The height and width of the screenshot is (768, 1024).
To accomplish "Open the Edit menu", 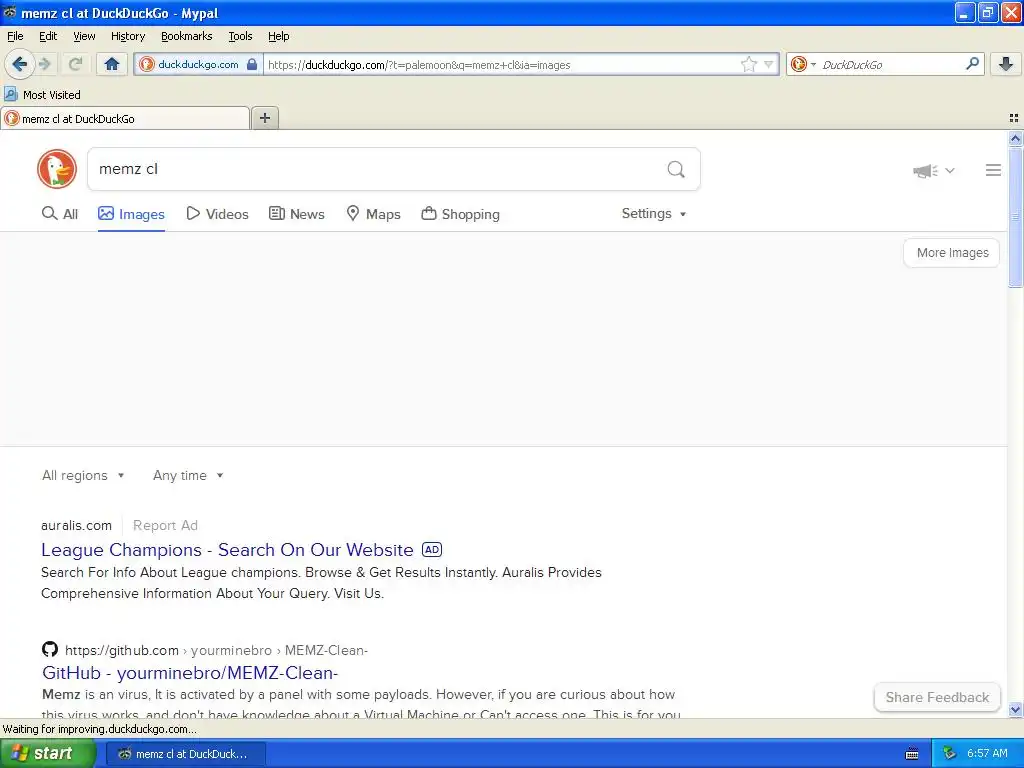I will pos(48,36).
